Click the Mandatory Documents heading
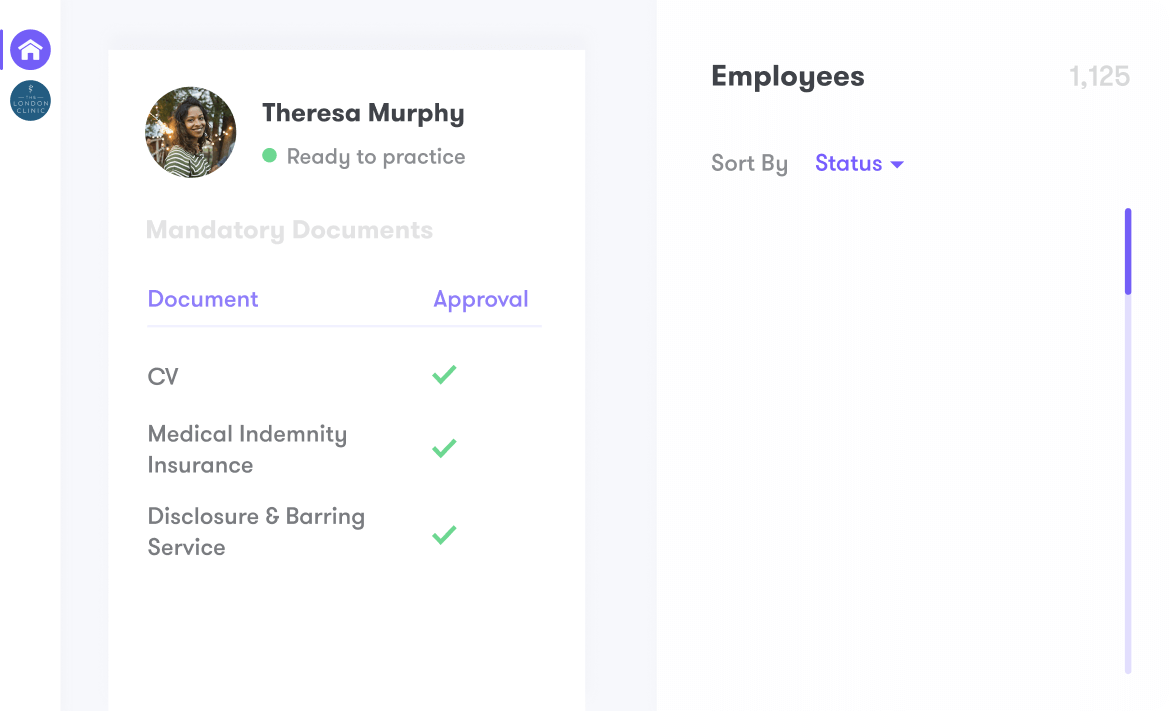This screenshot has width=1170, height=711. (x=290, y=230)
